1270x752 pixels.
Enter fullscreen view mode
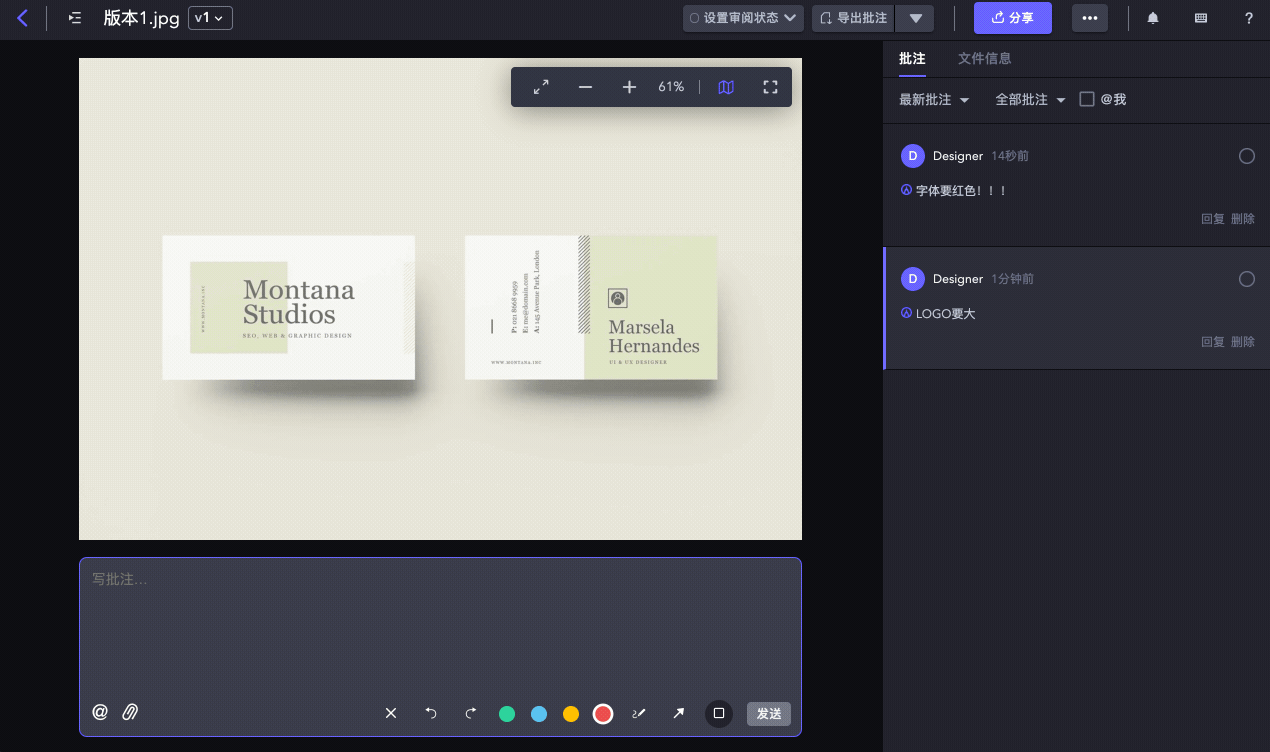[x=770, y=88]
